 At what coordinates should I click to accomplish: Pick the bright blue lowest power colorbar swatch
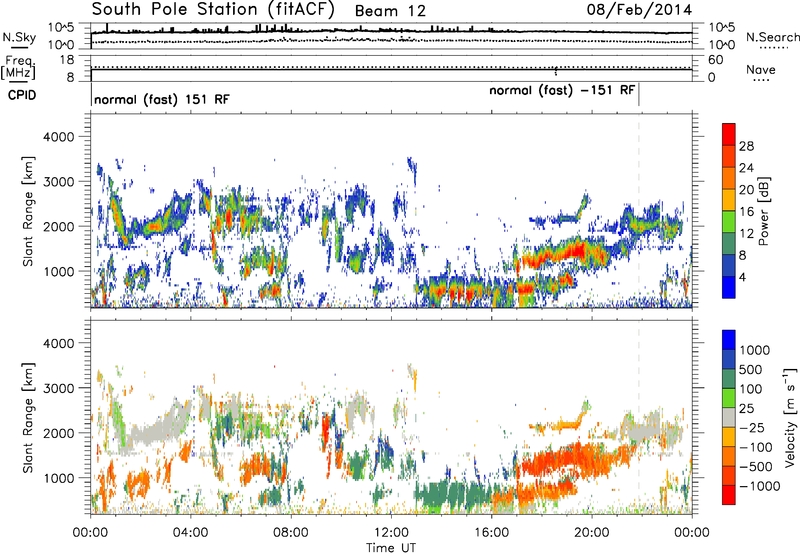point(729,287)
